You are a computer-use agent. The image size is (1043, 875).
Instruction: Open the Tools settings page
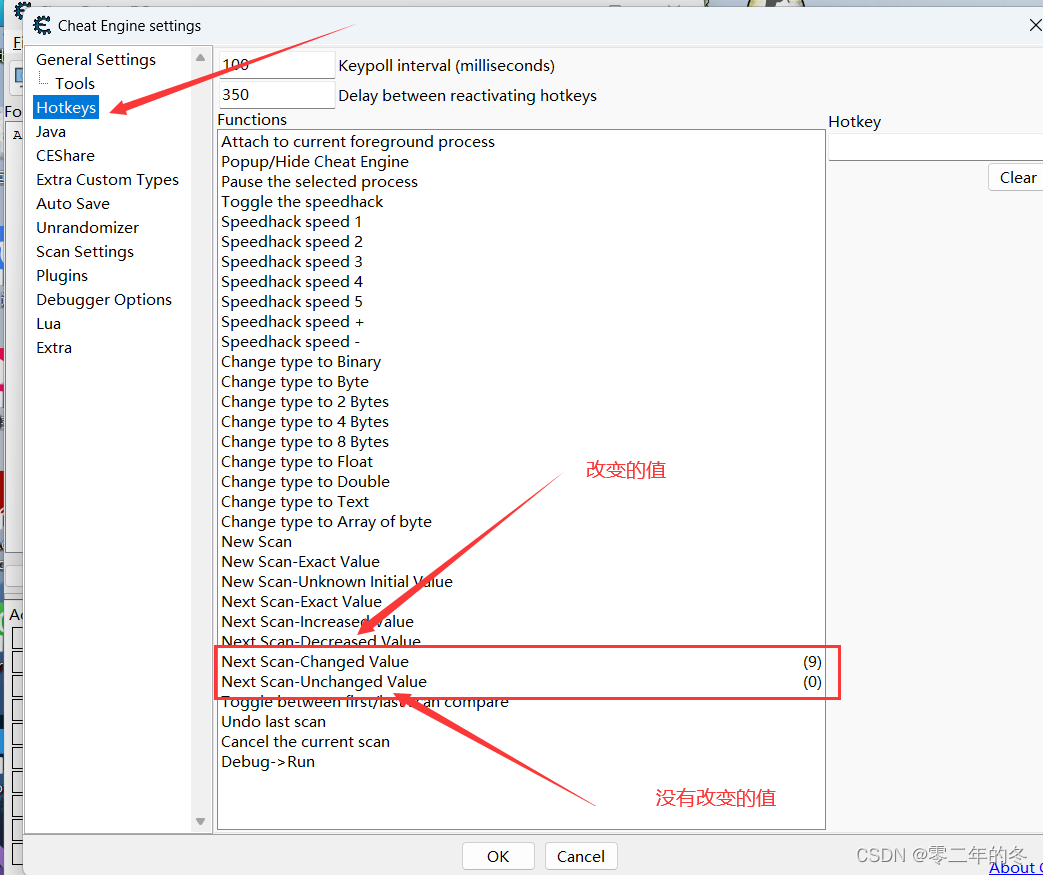[74, 83]
